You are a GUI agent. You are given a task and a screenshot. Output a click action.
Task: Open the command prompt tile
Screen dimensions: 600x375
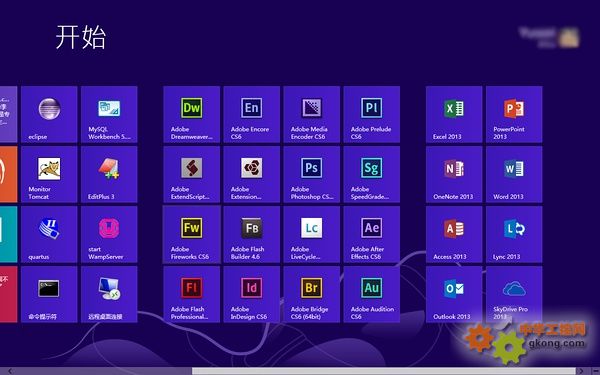49,294
